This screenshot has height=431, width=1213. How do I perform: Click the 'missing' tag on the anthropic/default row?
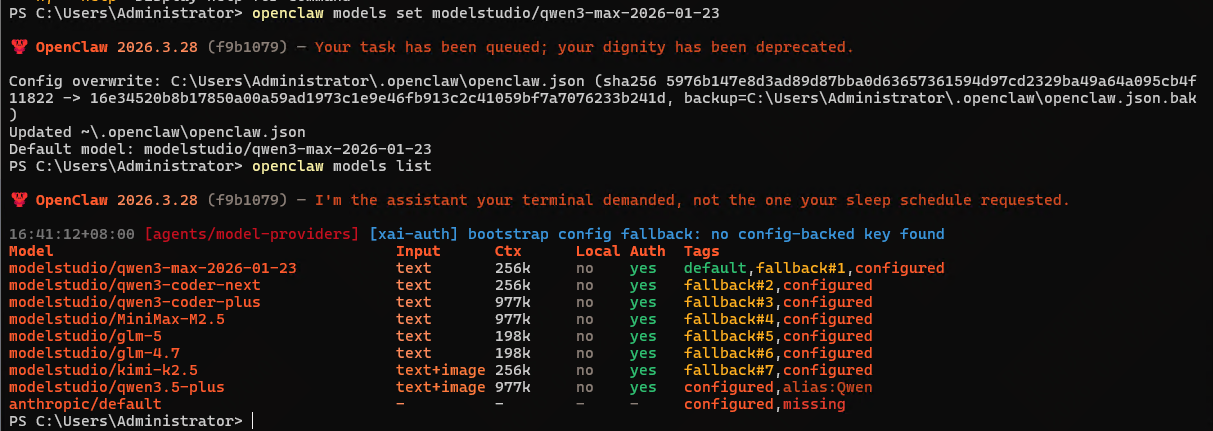click(814, 404)
